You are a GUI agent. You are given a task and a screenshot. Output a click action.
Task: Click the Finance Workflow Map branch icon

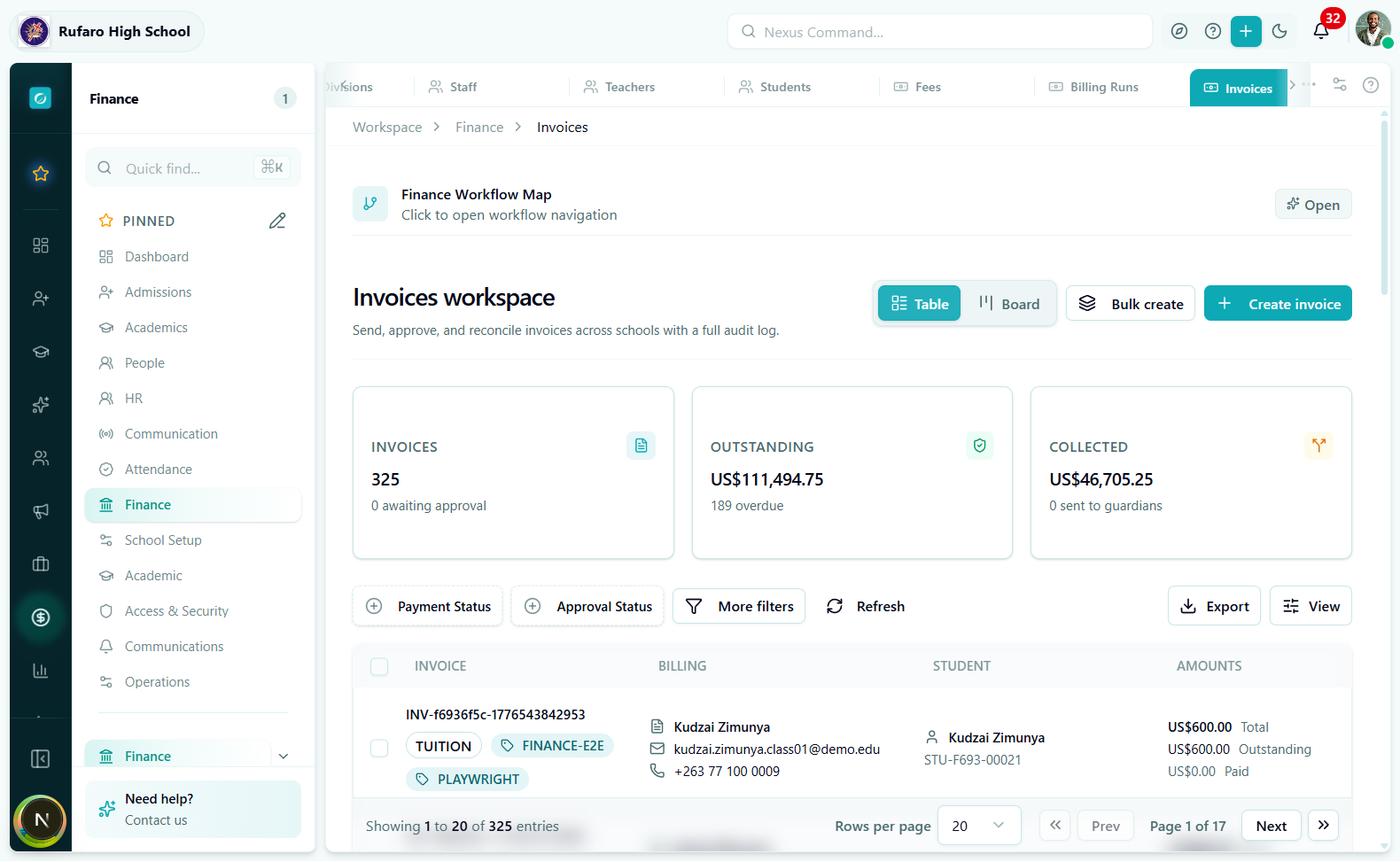pyautogui.click(x=370, y=204)
